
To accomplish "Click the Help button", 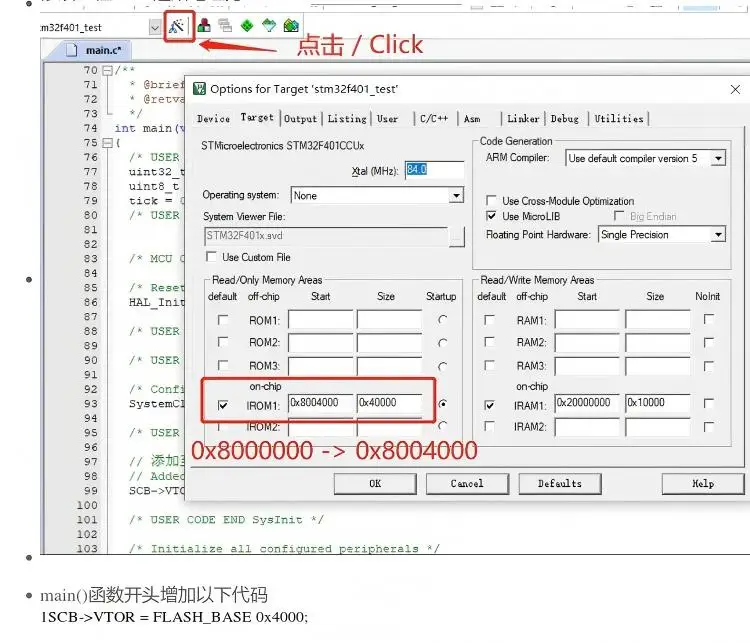I will (x=703, y=484).
